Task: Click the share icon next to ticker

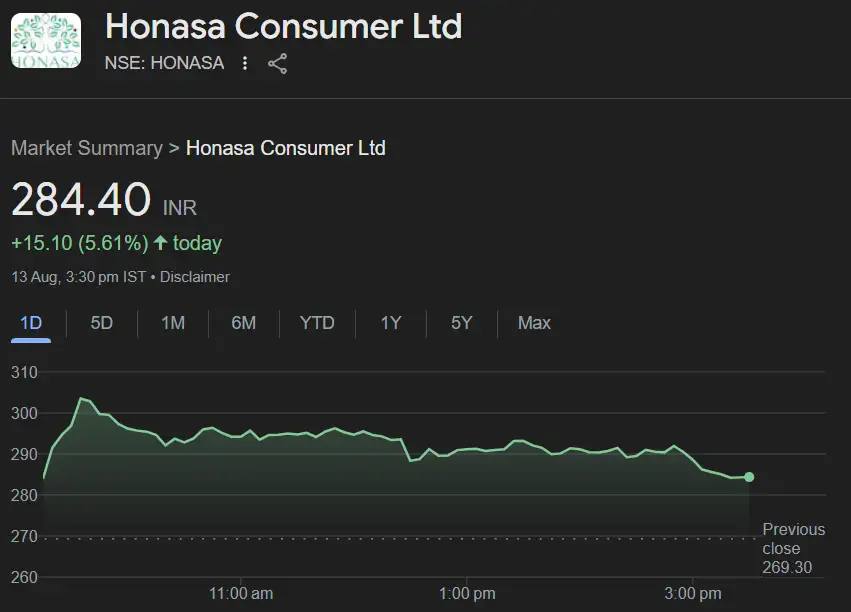Action: click(x=278, y=64)
